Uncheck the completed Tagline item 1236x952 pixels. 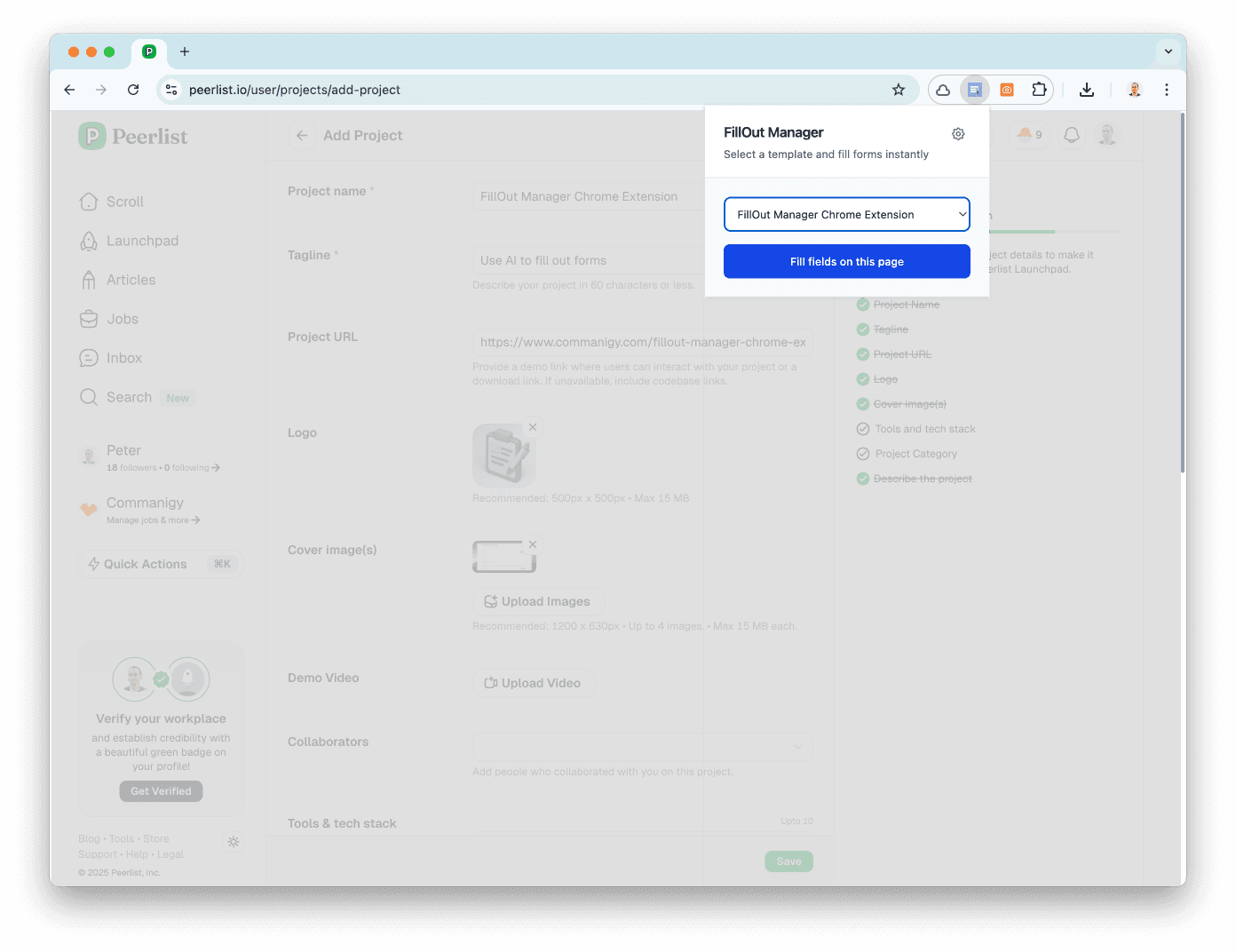tap(862, 329)
